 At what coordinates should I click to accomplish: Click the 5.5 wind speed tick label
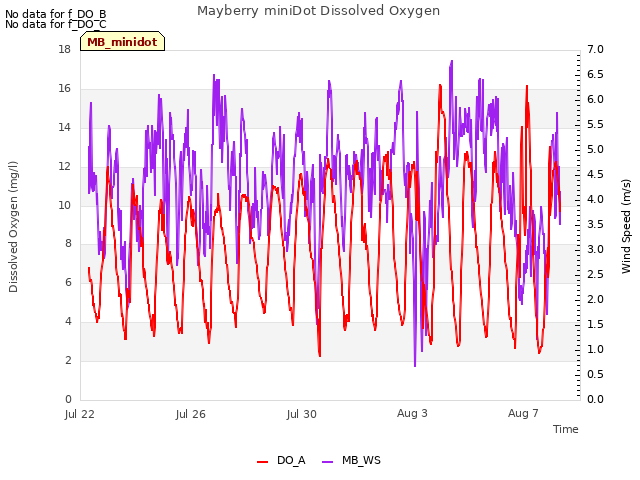(x=595, y=124)
